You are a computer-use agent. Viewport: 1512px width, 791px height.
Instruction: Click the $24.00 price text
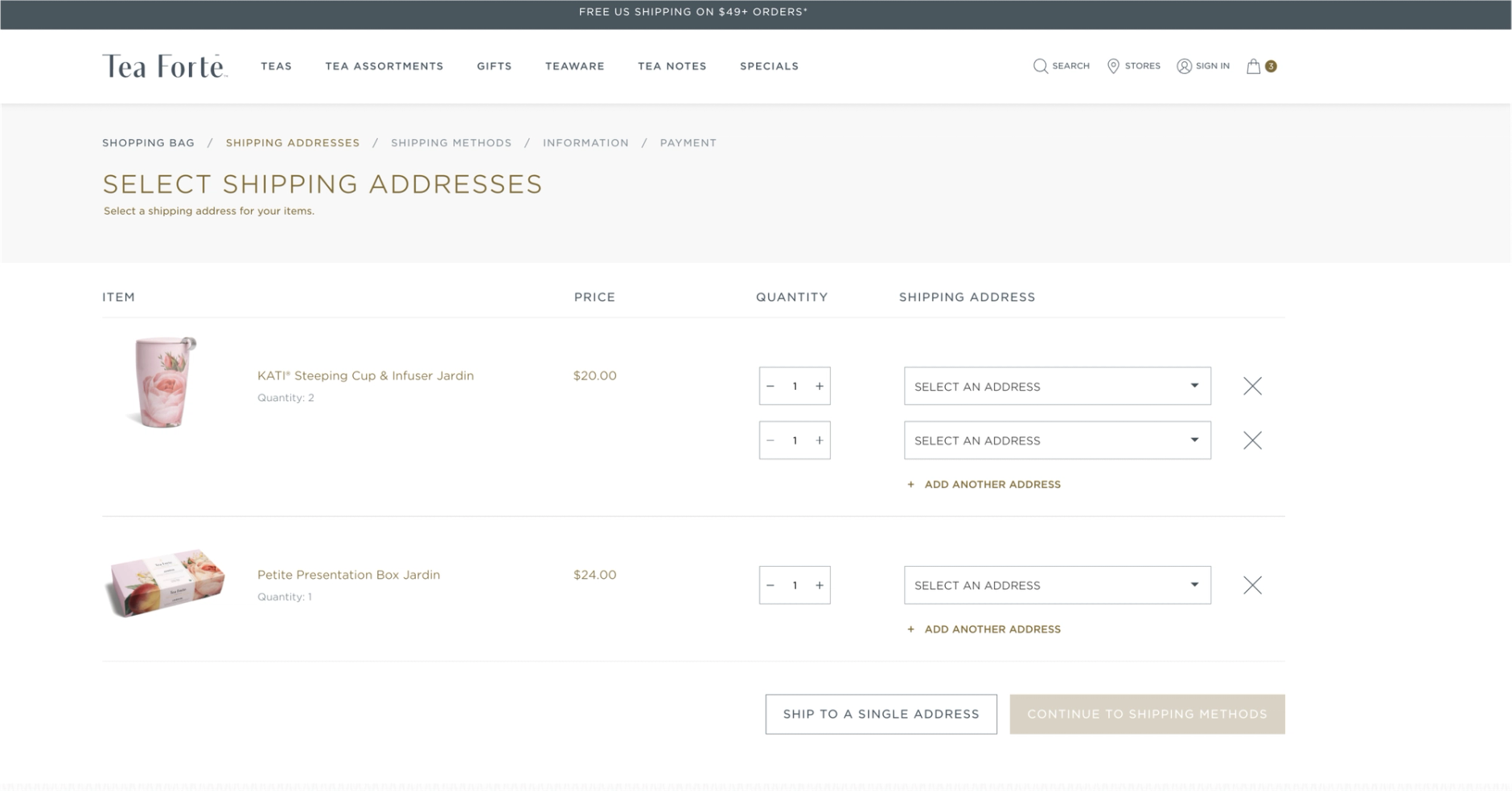coord(595,575)
